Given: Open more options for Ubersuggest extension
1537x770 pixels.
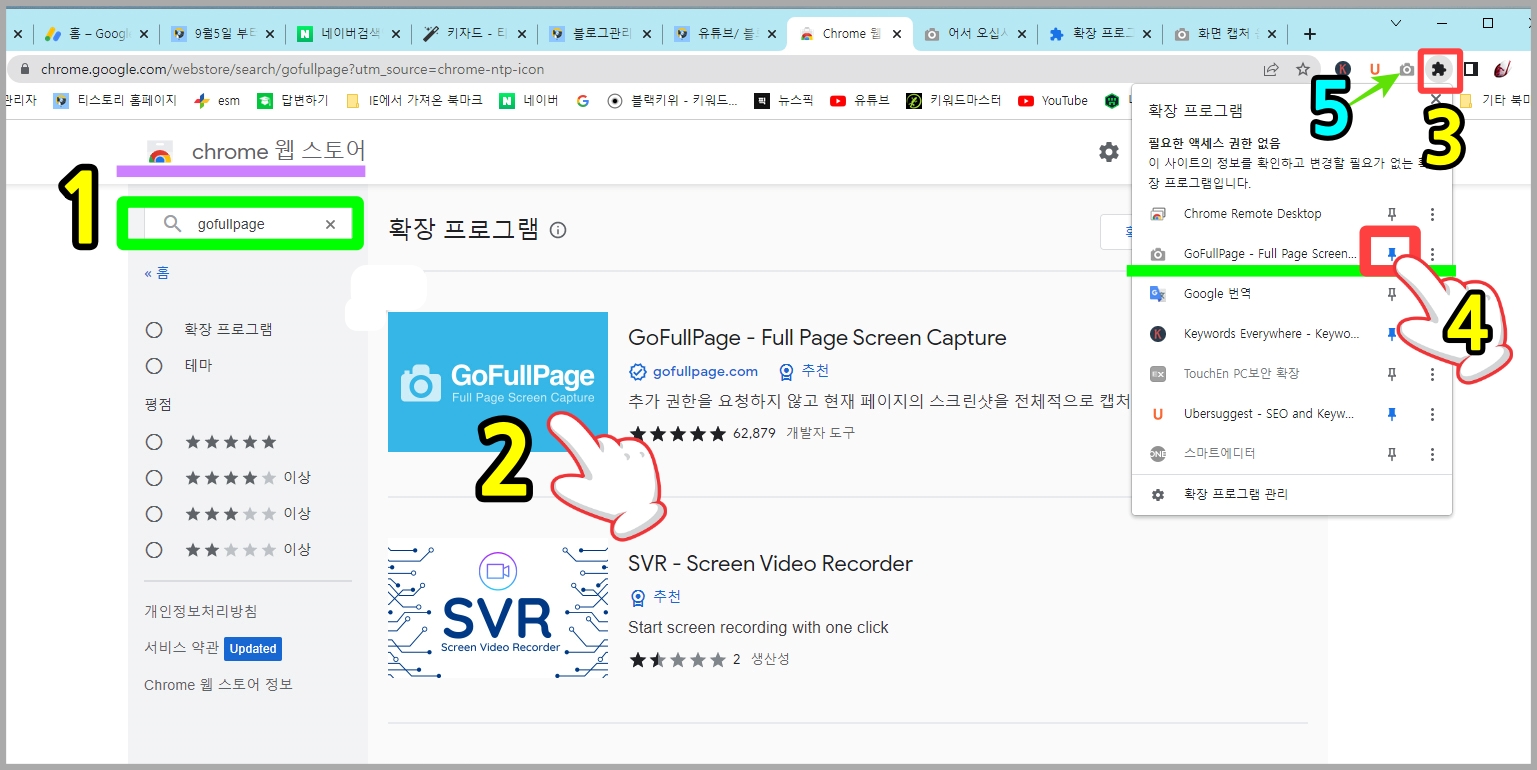Looking at the screenshot, I should (x=1432, y=414).
